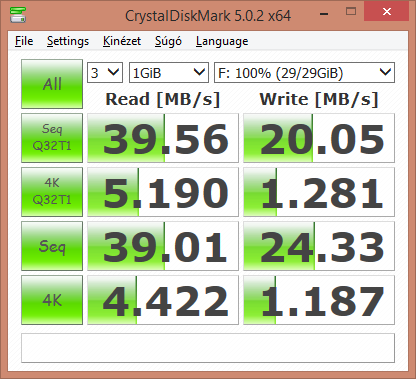Open the Language menu
The height and width of the screenshot is (379, 416).
pyautogui.click(x=222, y=41)
